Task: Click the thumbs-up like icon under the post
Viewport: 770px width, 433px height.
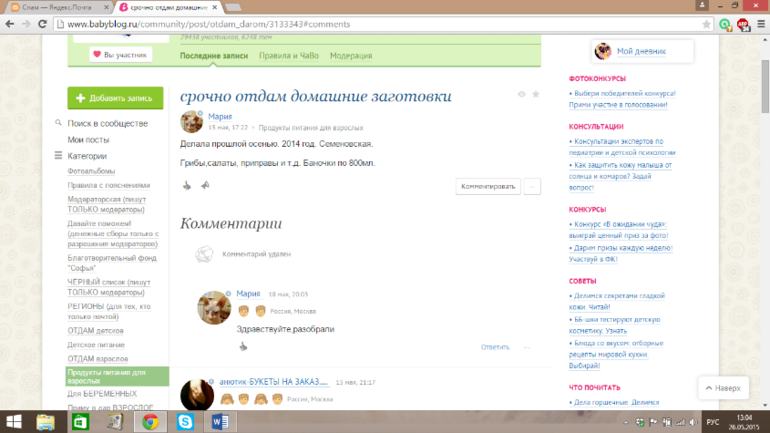Action: [187, 186]
